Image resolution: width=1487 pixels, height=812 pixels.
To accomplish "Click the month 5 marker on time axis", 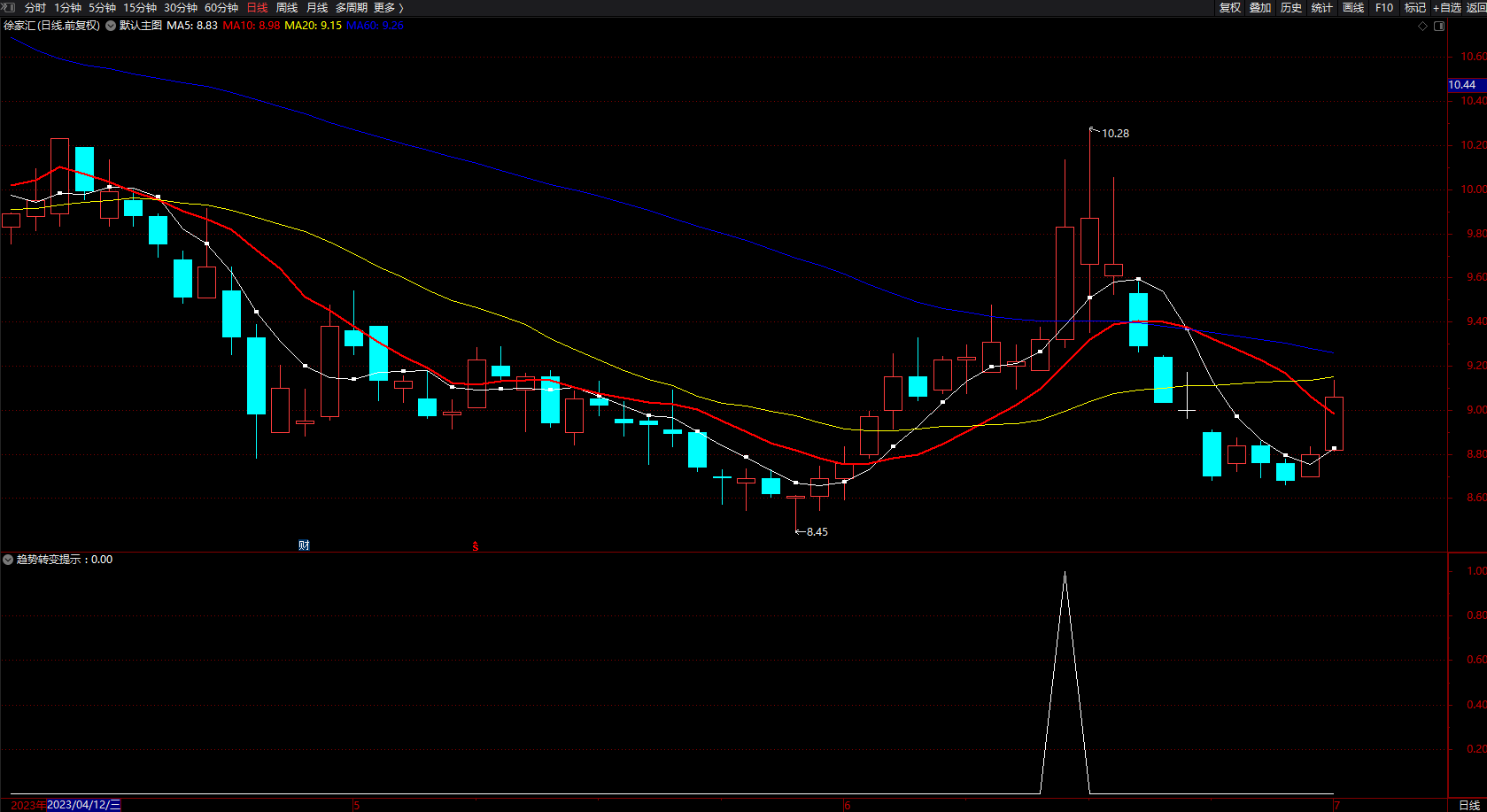I will (356, 806).
